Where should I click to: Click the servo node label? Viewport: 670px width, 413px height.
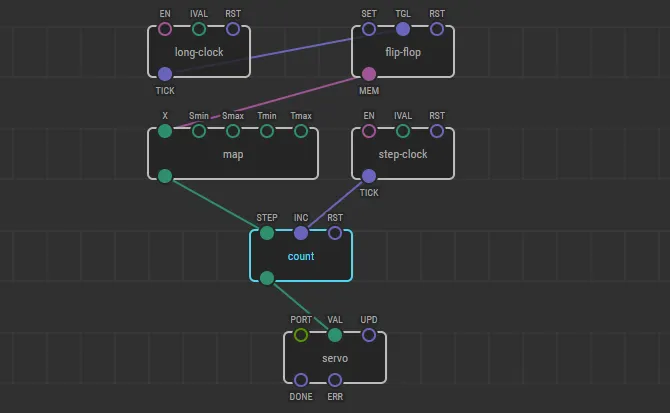click(x=335, y=358)
